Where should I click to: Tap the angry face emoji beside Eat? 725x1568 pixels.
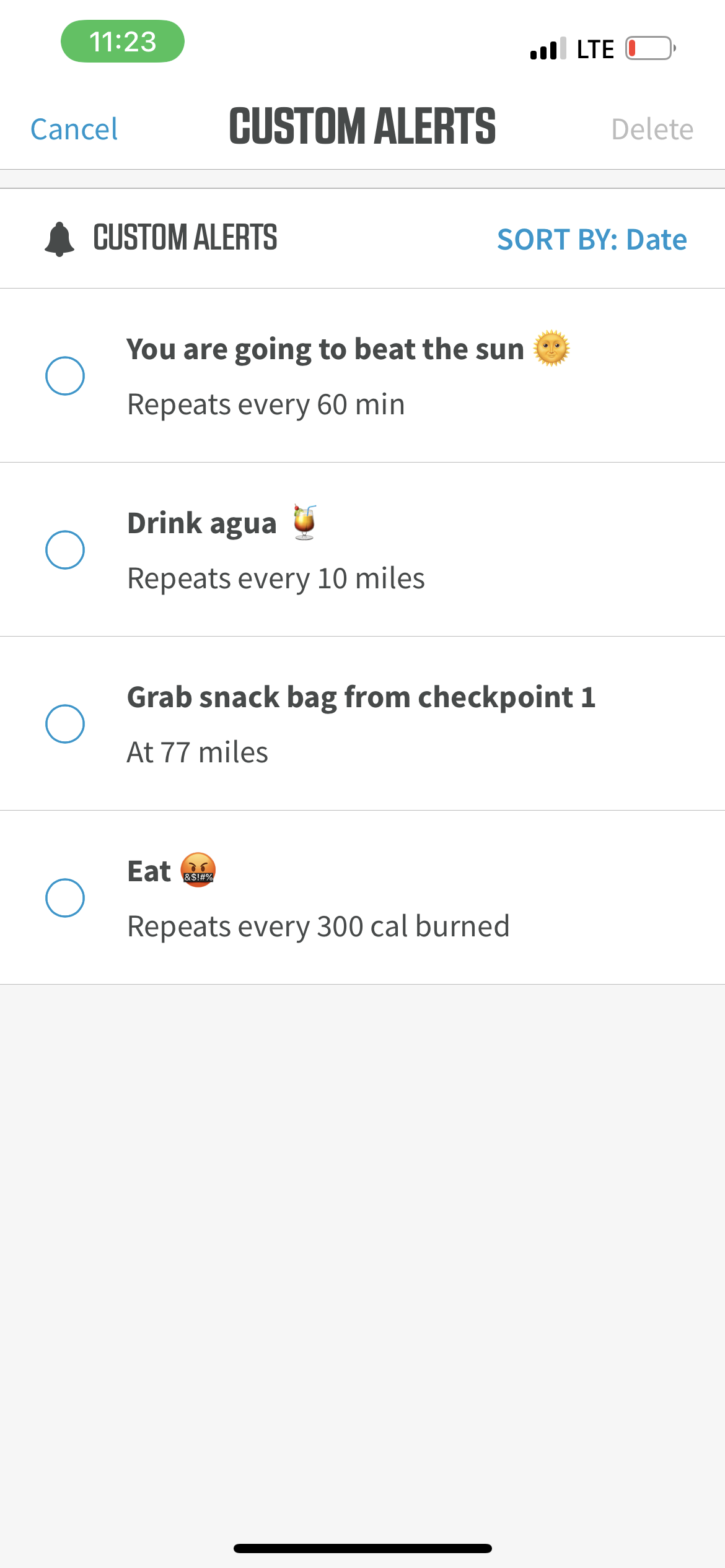click(198, 871)
